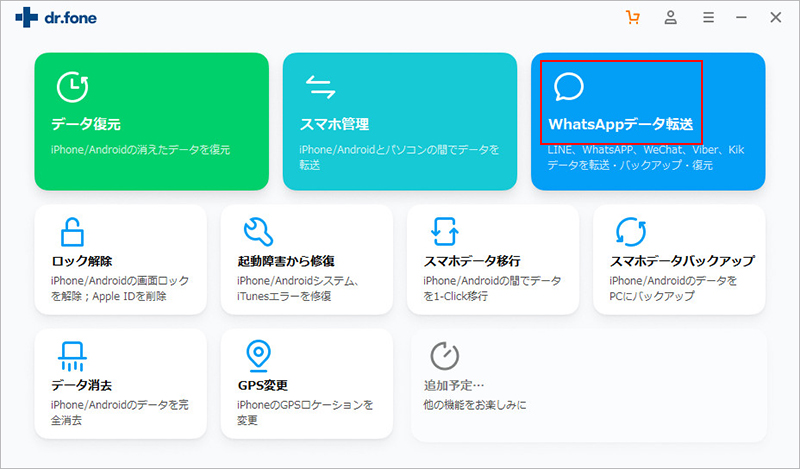800x469 pixels.
Task: Open the スマホ管理 heading
Action: point(334,124)
